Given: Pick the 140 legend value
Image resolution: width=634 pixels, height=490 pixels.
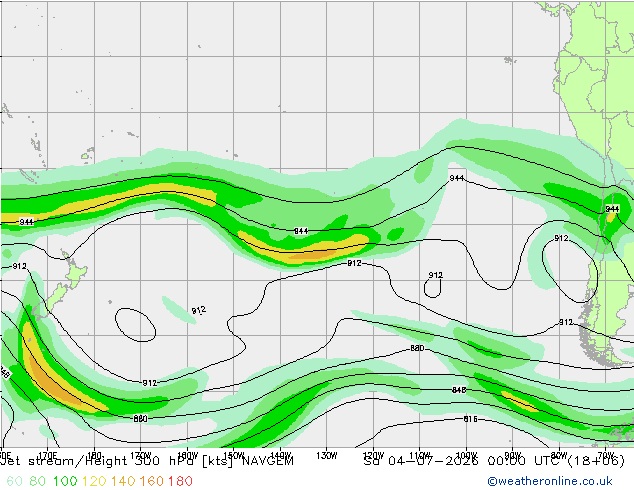Looking at the screenshot, I should [123, 481].
